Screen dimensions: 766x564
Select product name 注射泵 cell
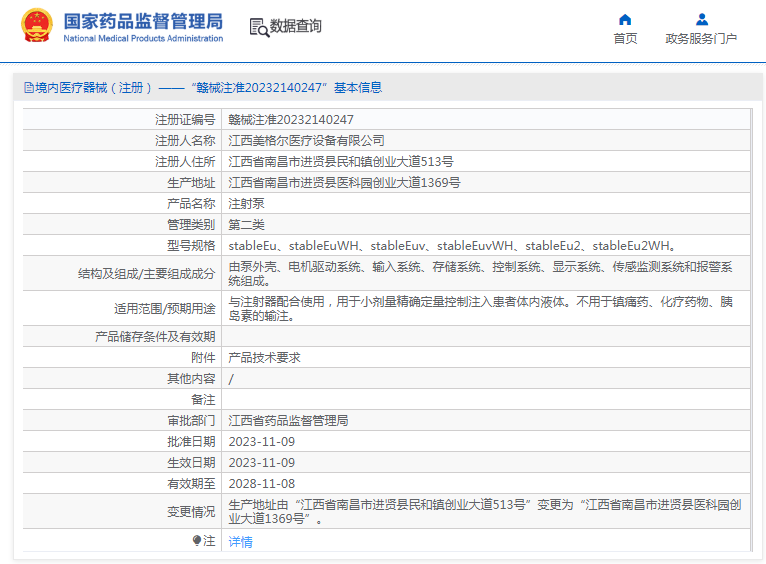click(486, 204)
